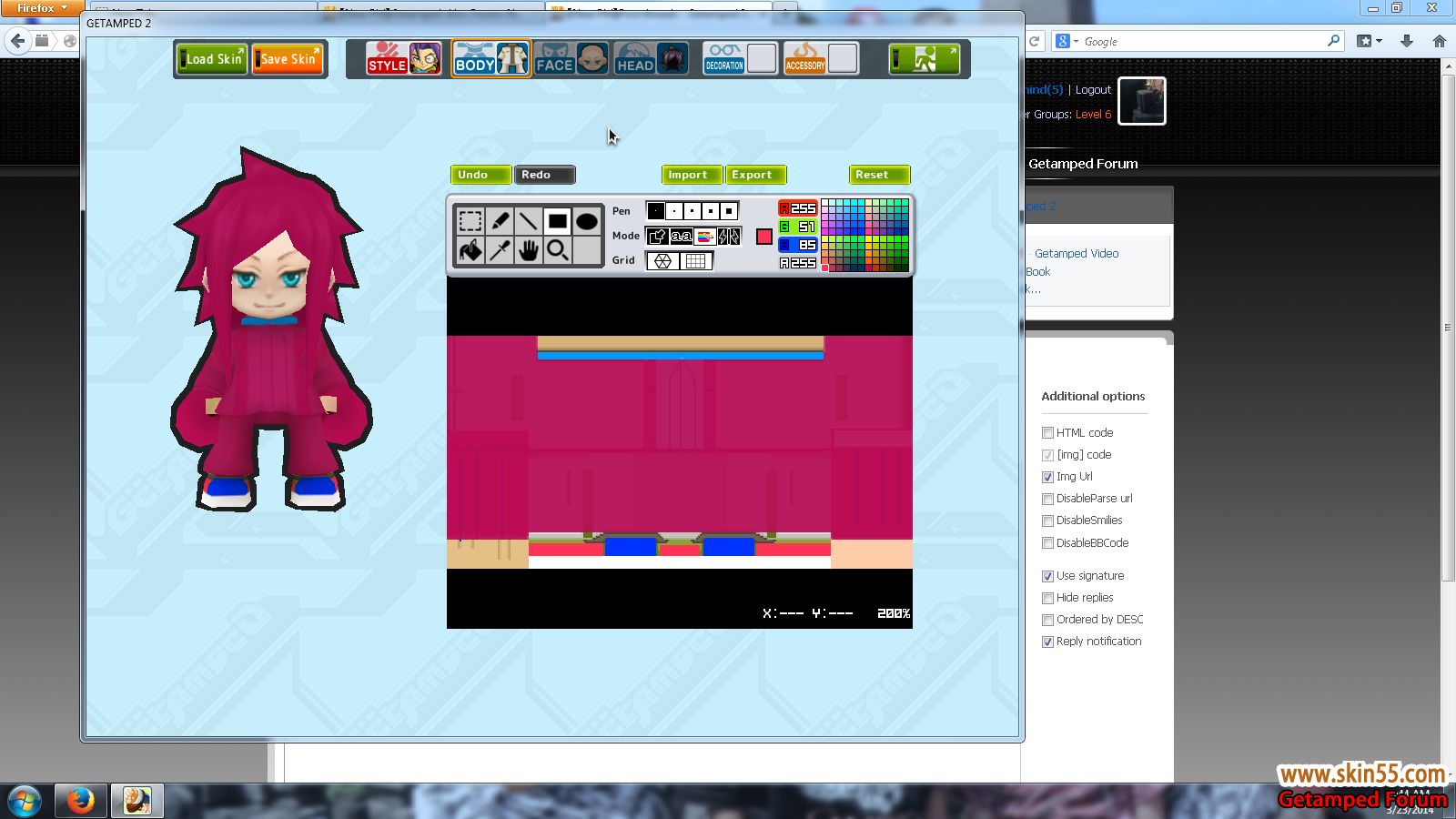The width and height of the screenshot is (1456, 819).
Task: Click the red R 255 value
Action: tap(798, 208)
